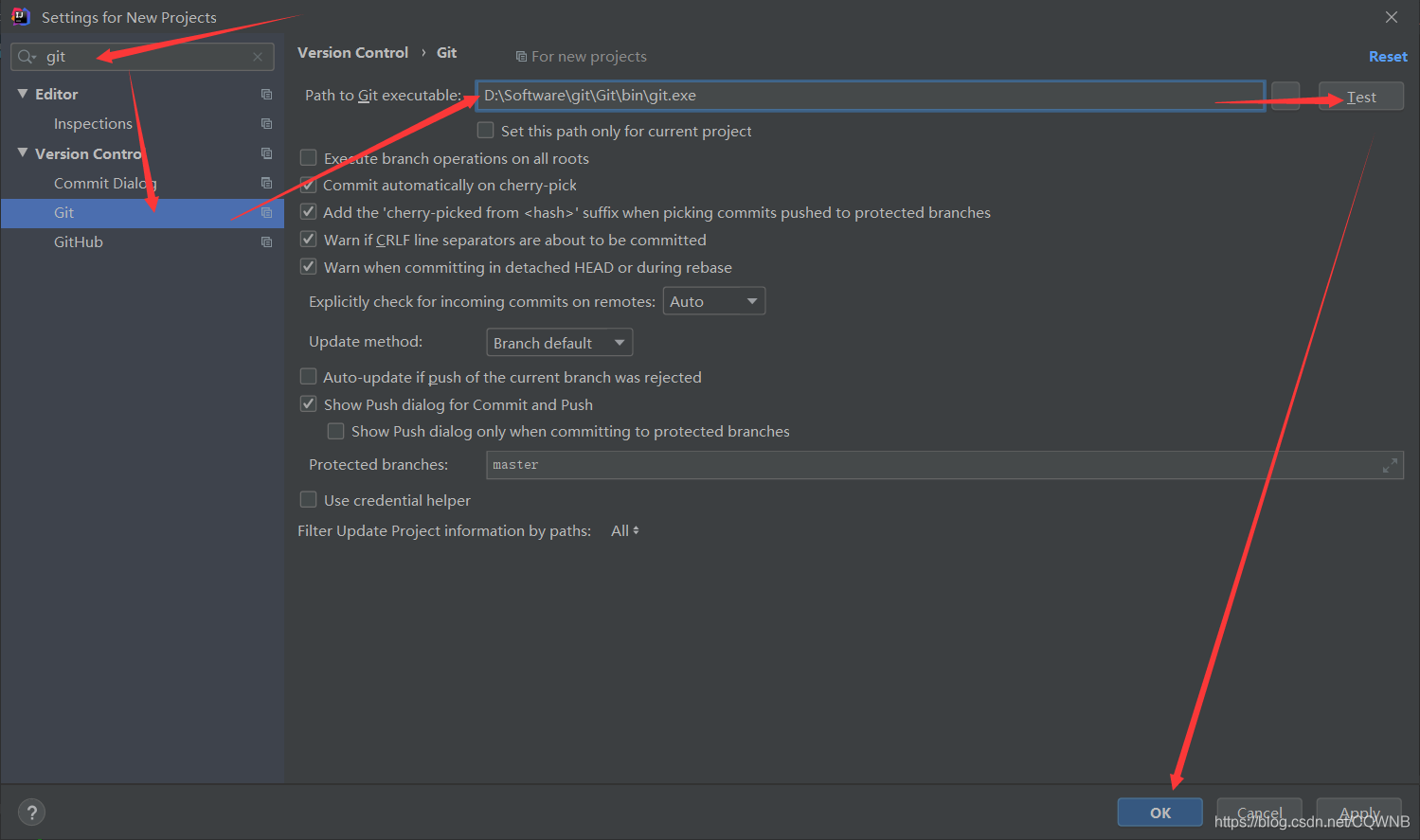Click the Apply button
1420x840 pixels.
point(1359,813)
